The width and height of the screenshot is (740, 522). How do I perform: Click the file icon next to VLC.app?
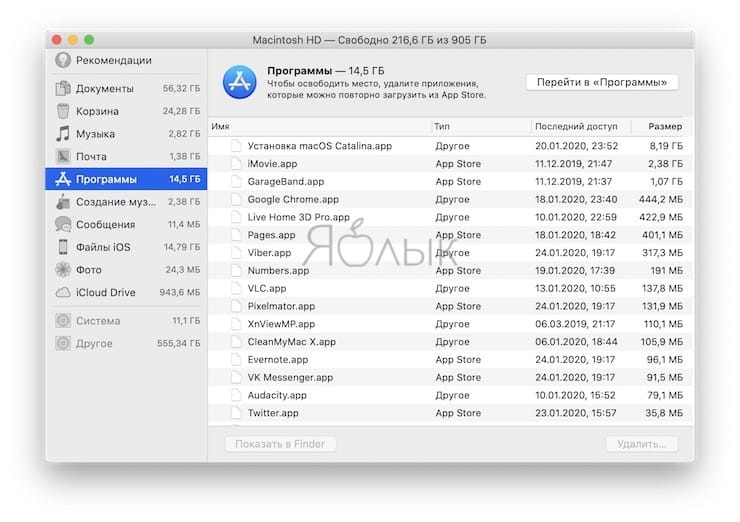pos(236,288)
